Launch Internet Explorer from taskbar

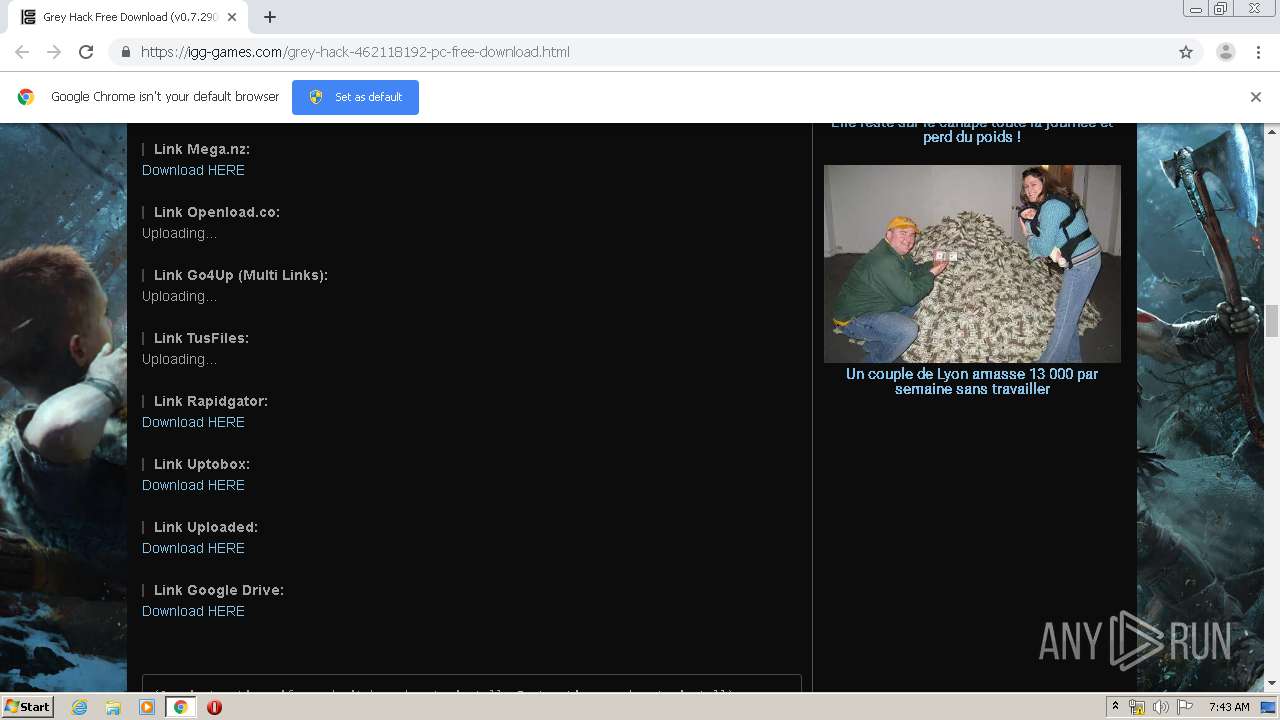point(80,707)
